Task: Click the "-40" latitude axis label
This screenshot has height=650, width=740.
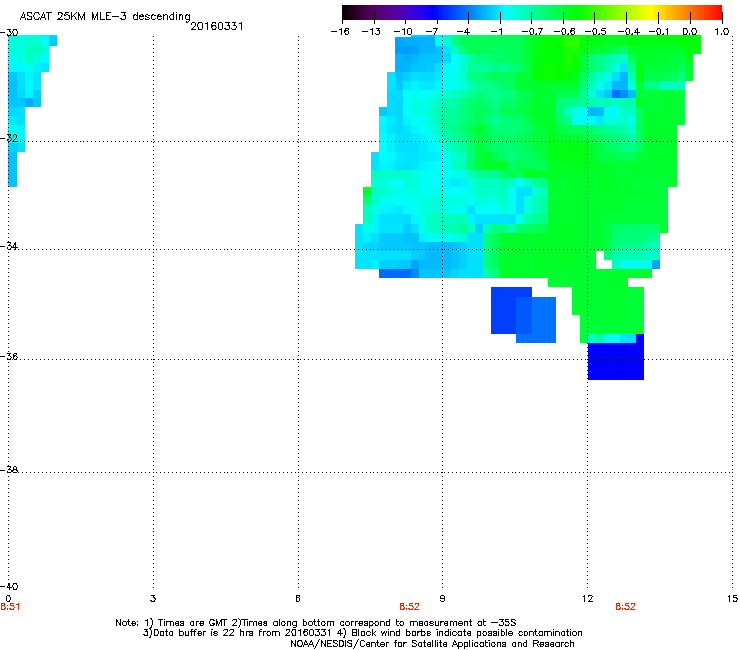Action: pos(9,586)
